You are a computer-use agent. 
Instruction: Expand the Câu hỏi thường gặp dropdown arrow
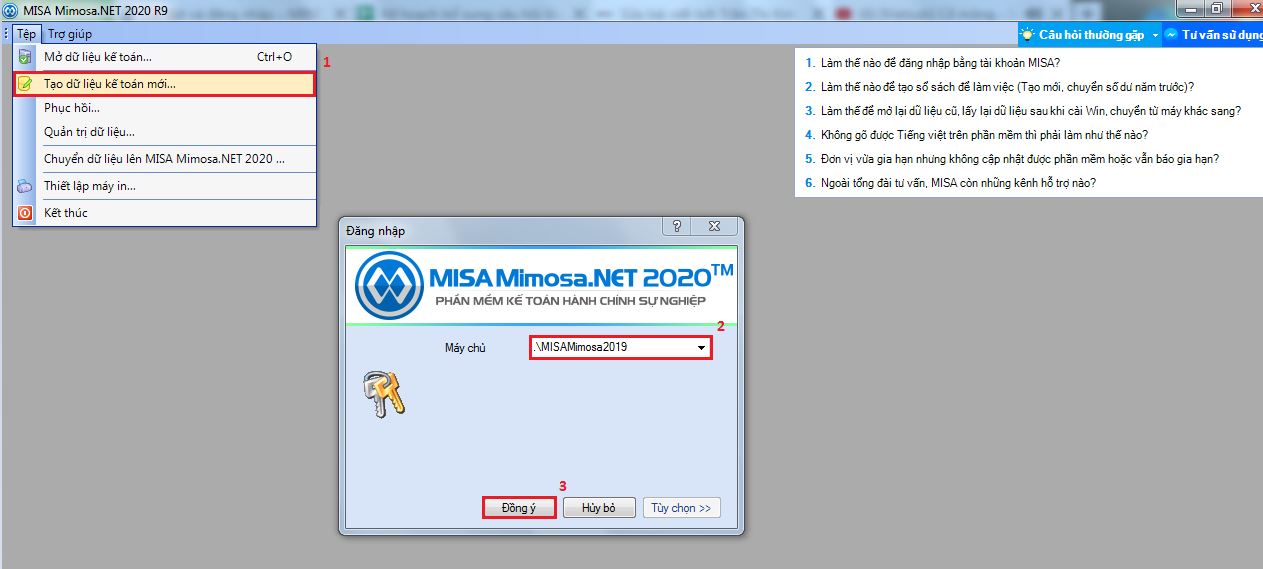pos(1155,34)
